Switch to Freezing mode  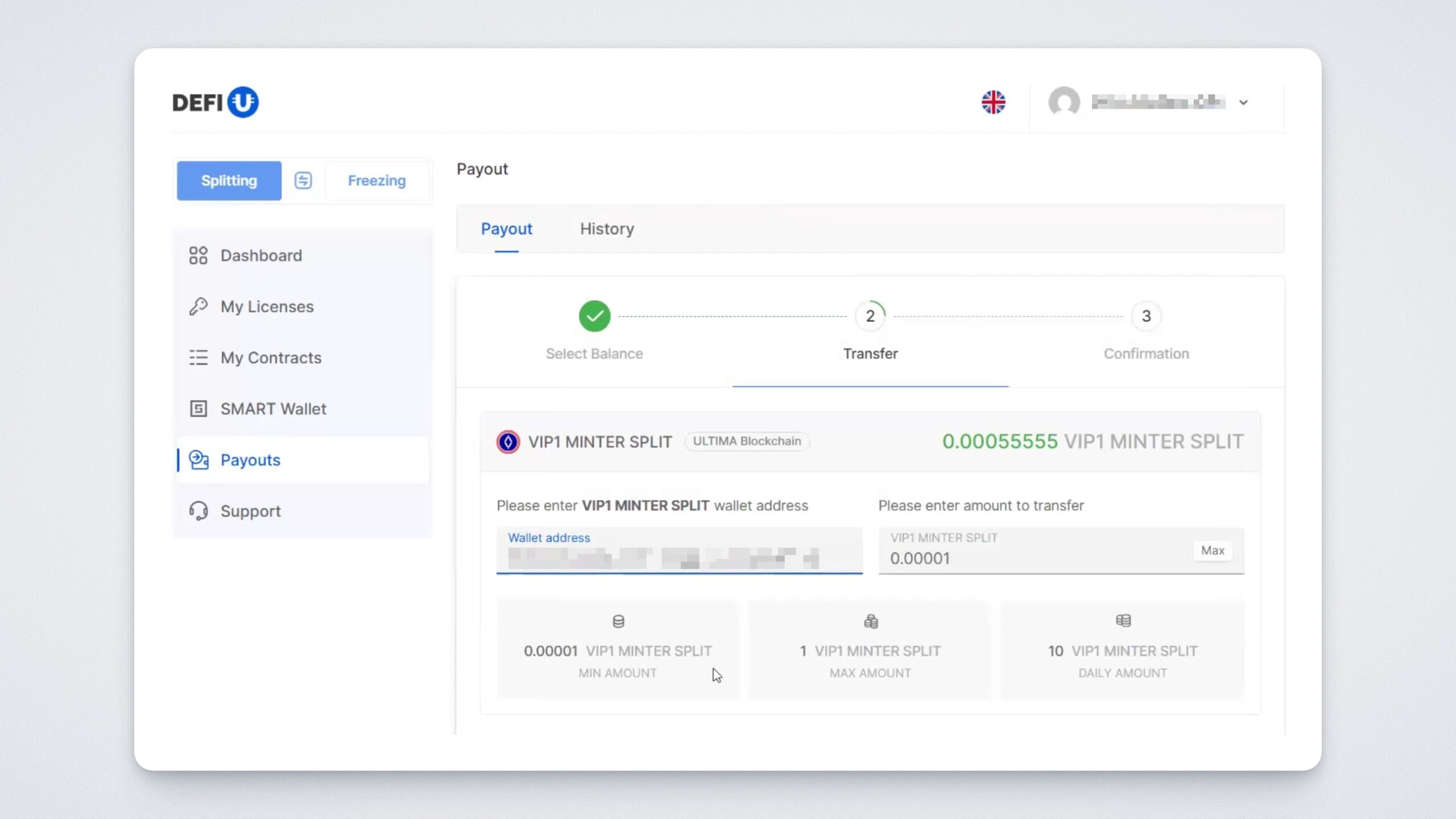[377, 180]
